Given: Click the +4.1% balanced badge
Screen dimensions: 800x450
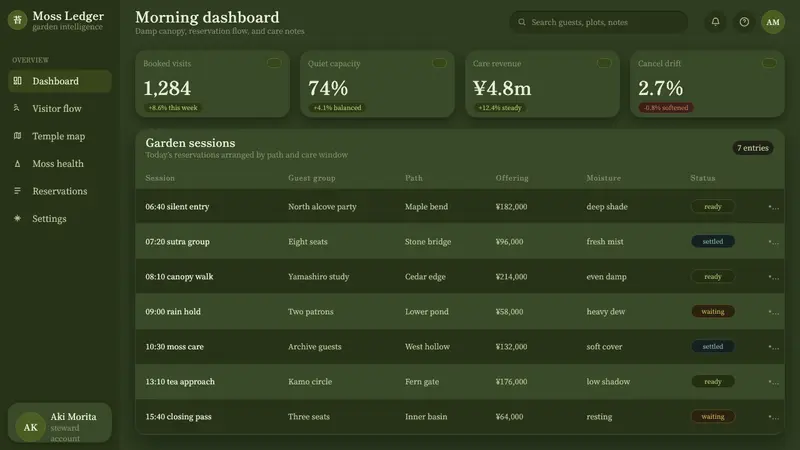Looking at the screenshot, I should pos(337,108).
